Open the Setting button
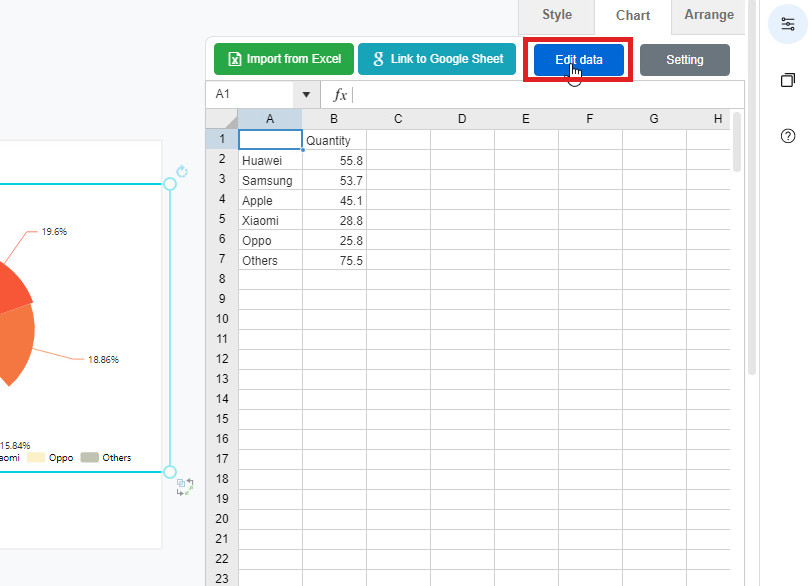 685,60
